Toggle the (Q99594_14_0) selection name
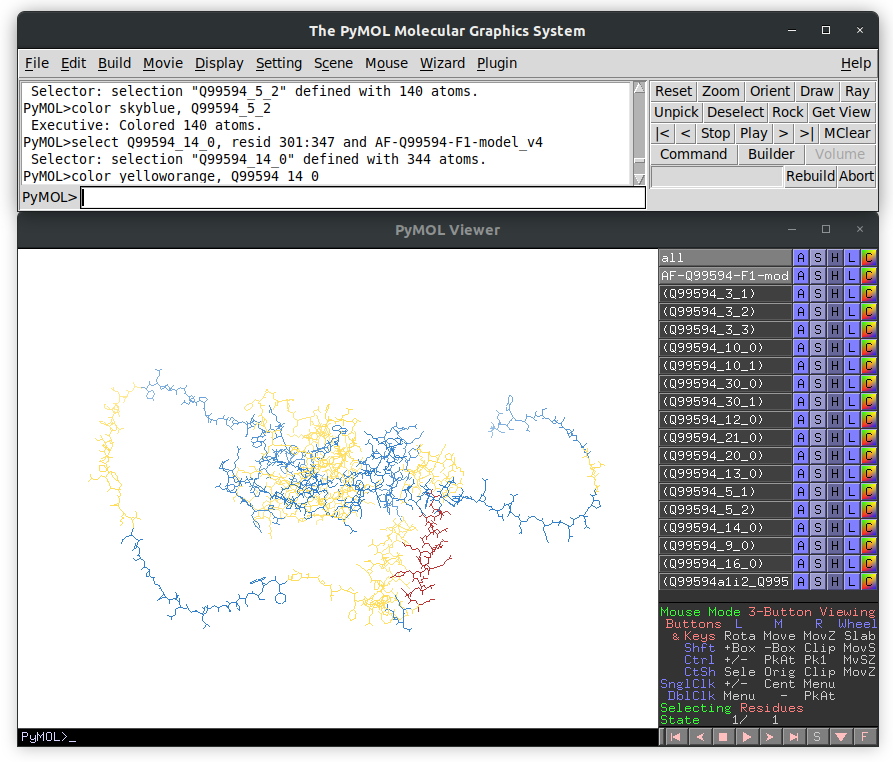Screen dimensions: 893x762 [725, 528]
